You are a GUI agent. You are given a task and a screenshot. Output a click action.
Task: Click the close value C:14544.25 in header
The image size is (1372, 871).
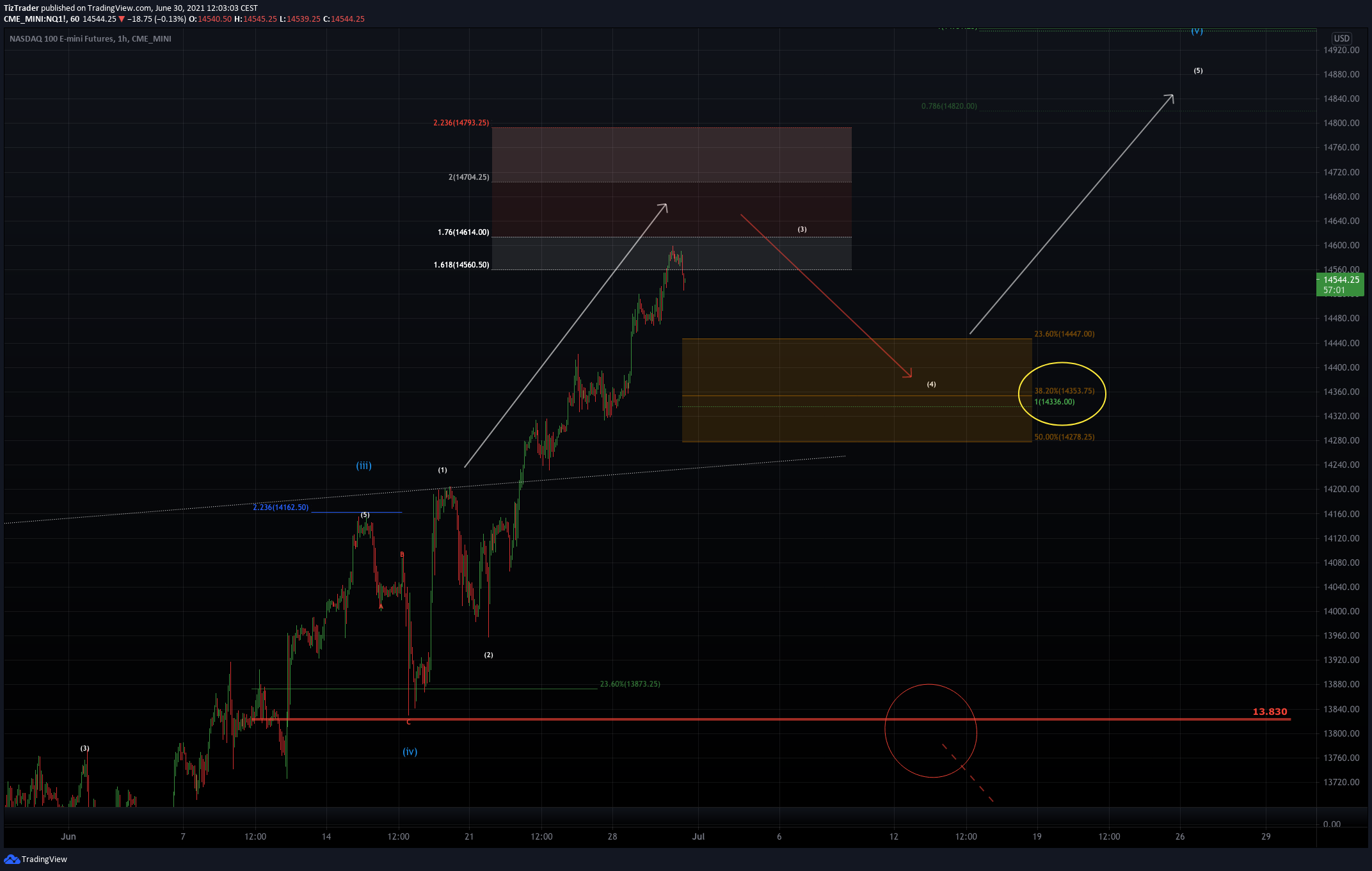344,19
